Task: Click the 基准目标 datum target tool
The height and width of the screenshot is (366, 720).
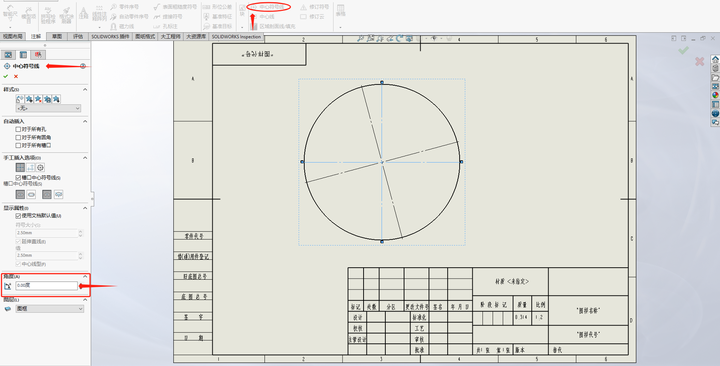Action: click(x=218, y=27)
